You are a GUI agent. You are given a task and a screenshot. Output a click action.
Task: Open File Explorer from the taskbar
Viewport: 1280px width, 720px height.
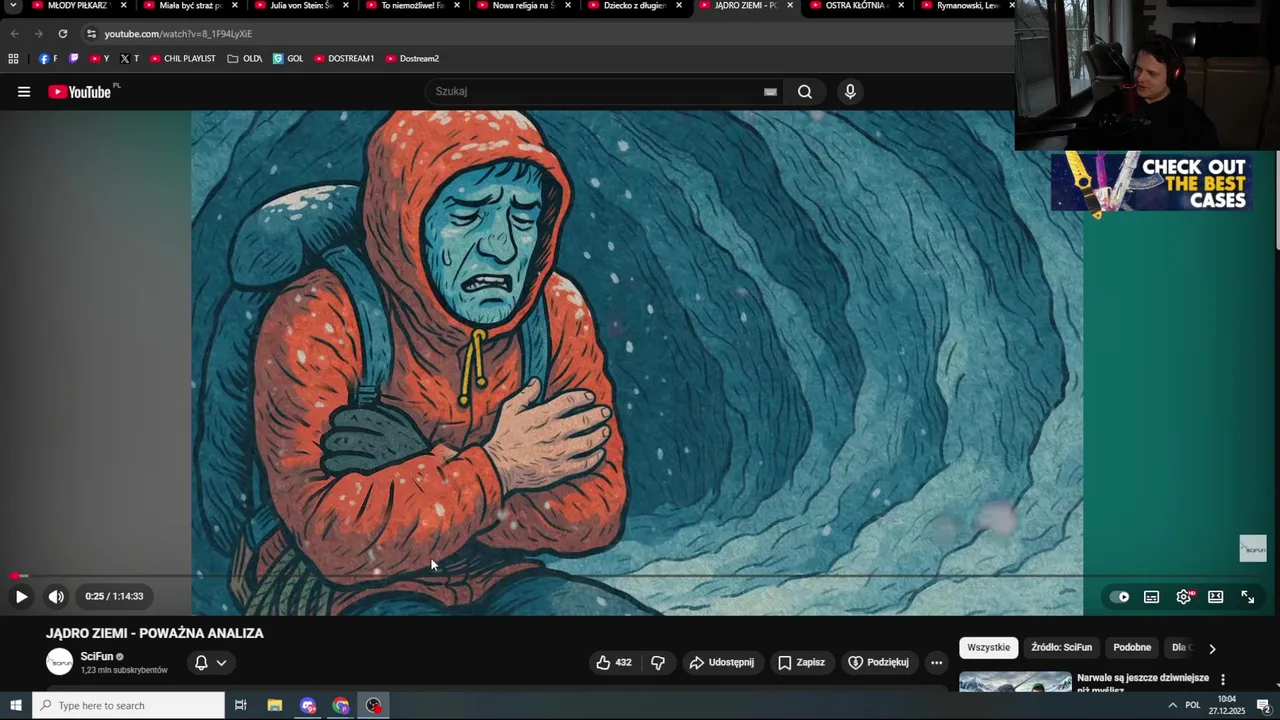click(x=275, y=706)
